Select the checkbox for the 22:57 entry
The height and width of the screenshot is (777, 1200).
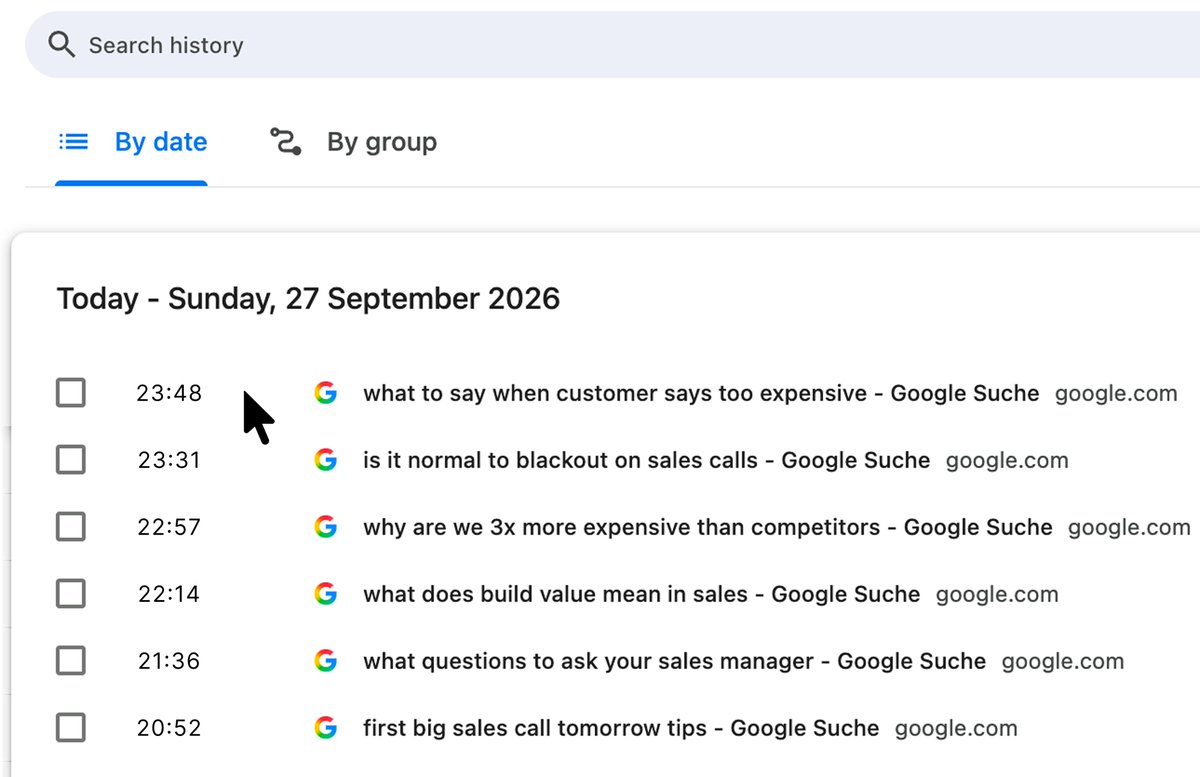(x=70, y=527)
